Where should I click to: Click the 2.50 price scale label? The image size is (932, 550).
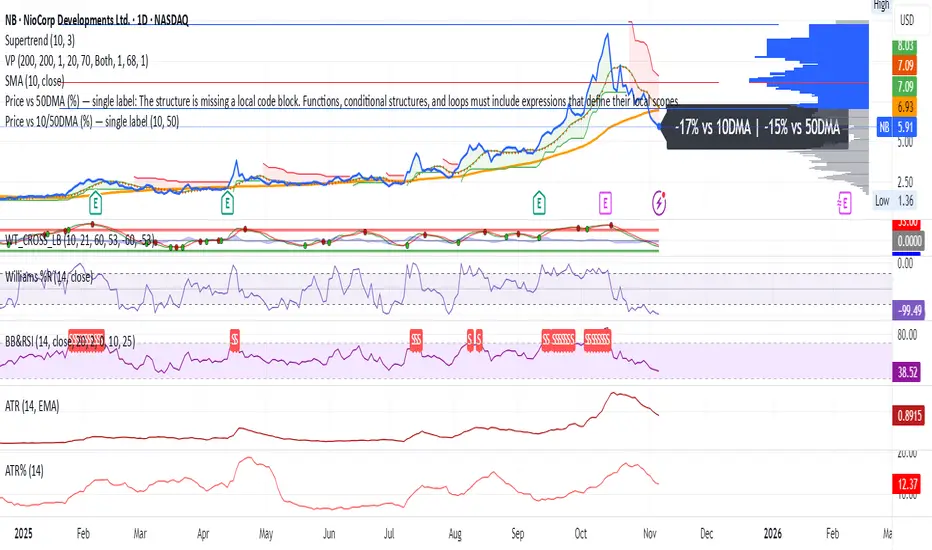tap(906, 181)
